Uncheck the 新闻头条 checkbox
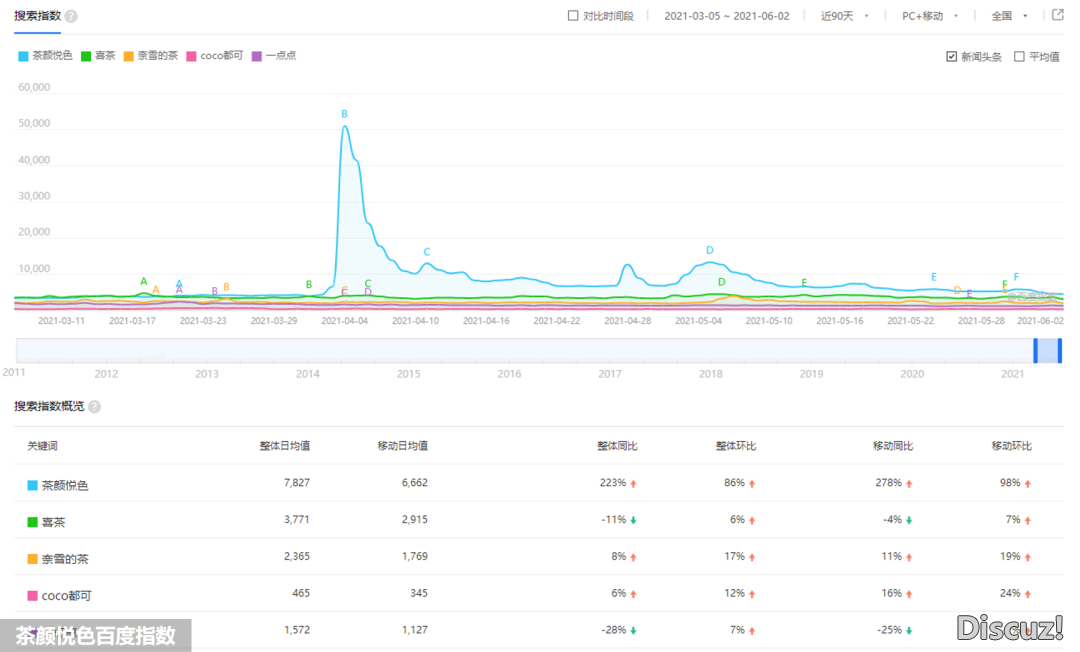 click(951, 56)
